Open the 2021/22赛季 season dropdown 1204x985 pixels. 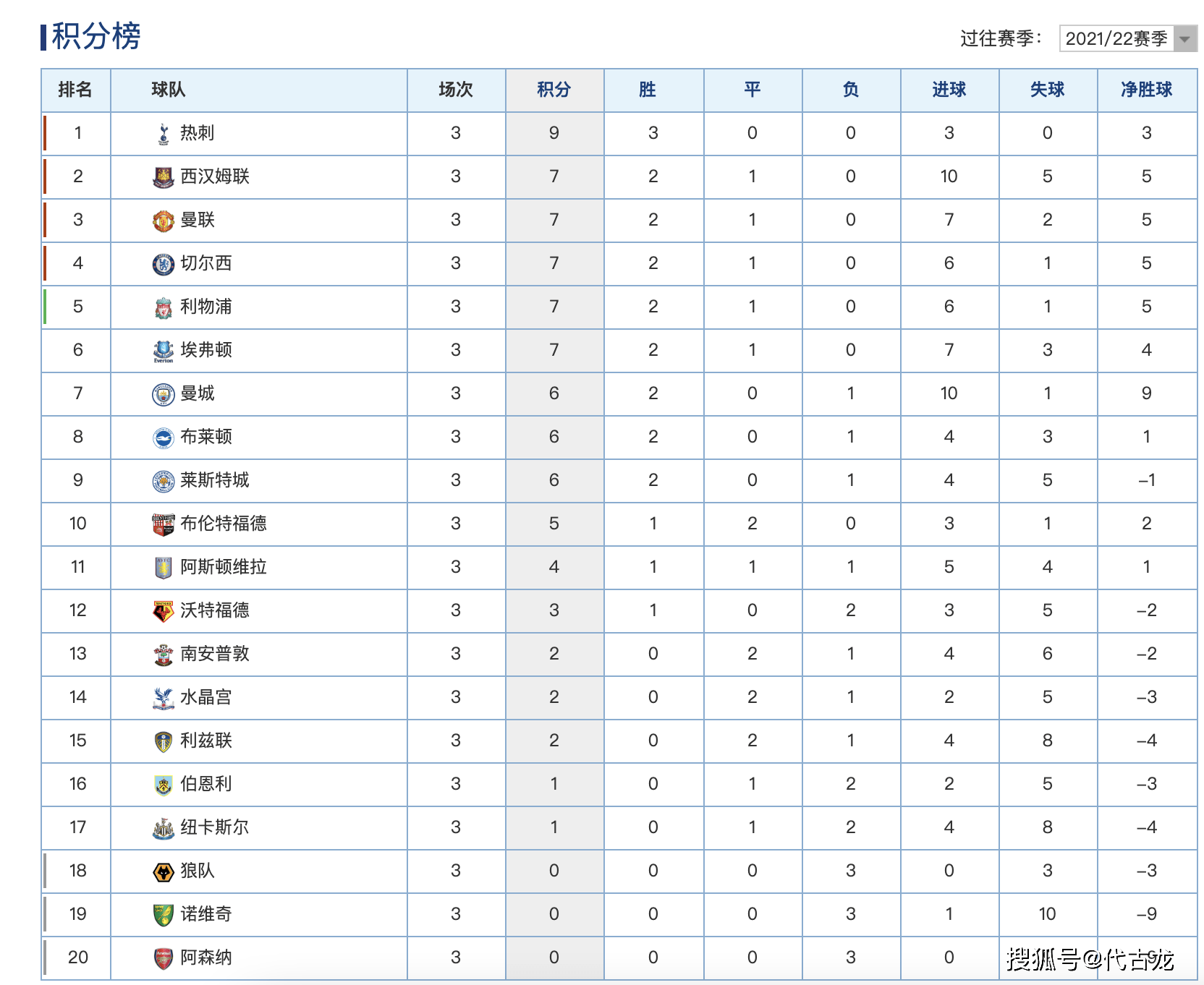pyautogui.click(x=1128, y=38)
